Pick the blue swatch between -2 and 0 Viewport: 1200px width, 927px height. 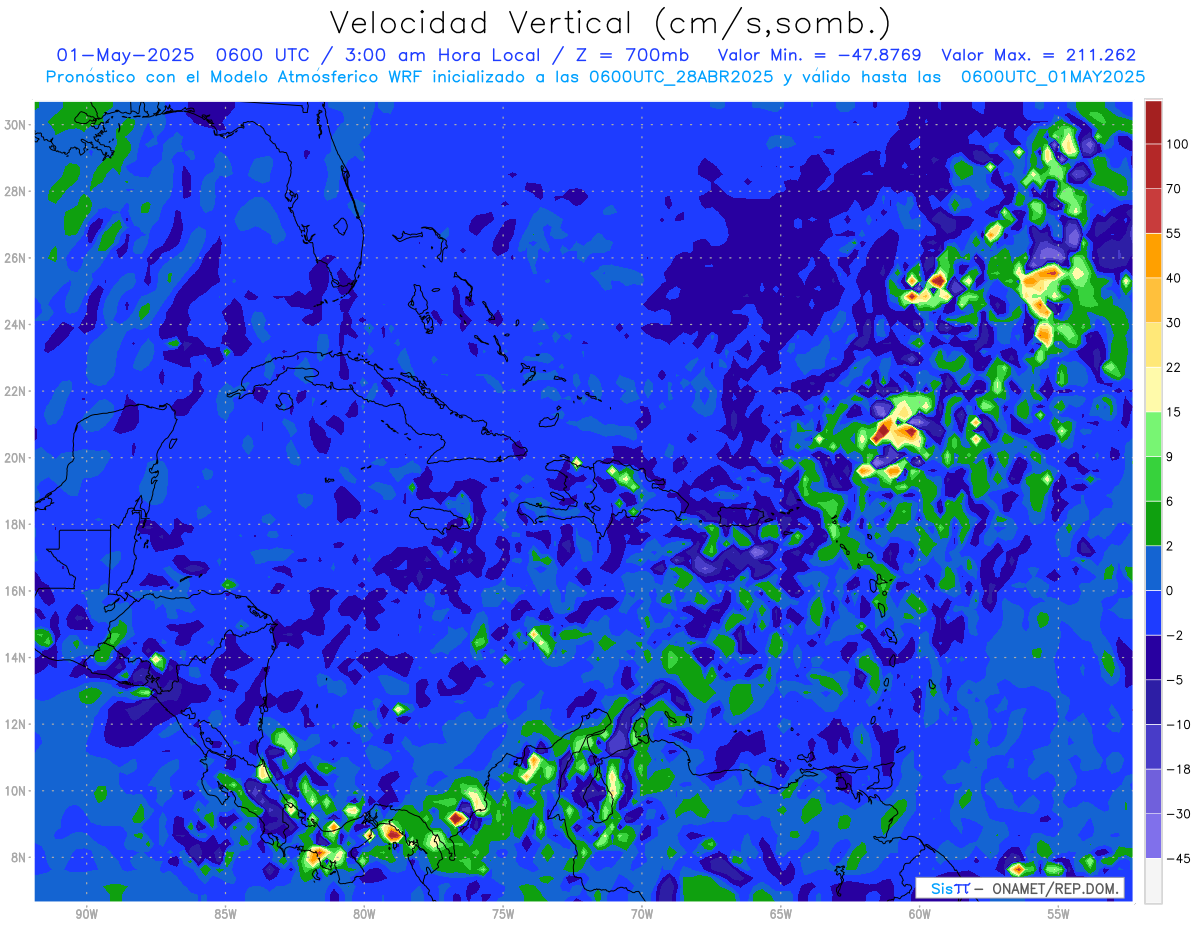pos(1153,613)
